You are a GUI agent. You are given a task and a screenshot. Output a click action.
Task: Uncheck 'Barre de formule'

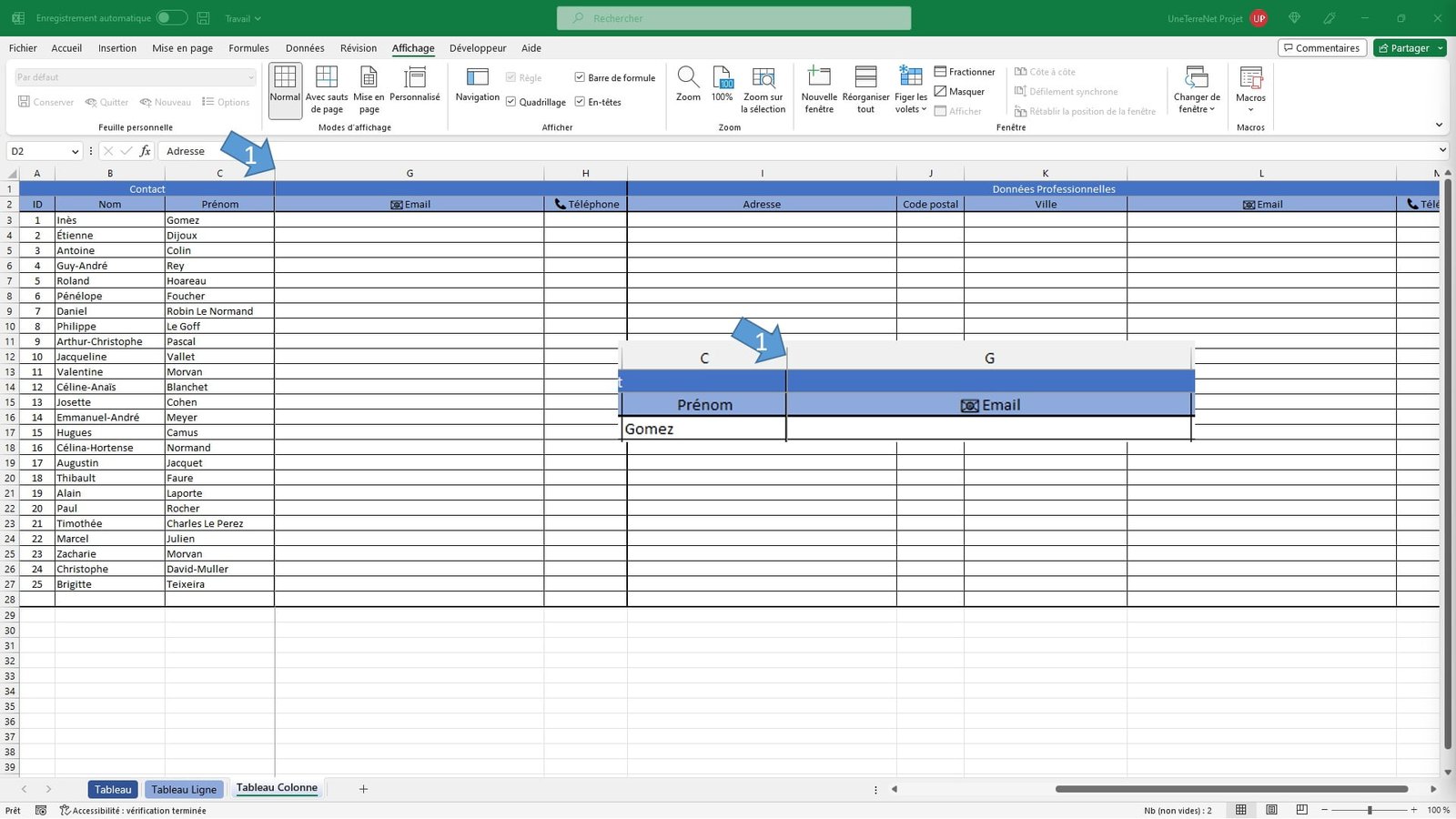581,77
